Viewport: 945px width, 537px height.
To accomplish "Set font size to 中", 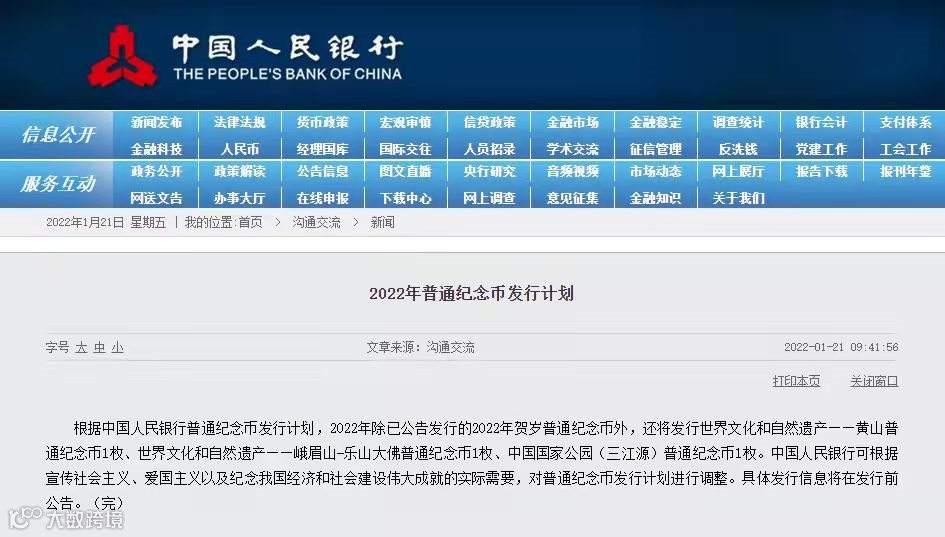I will (x=99, y=347).
